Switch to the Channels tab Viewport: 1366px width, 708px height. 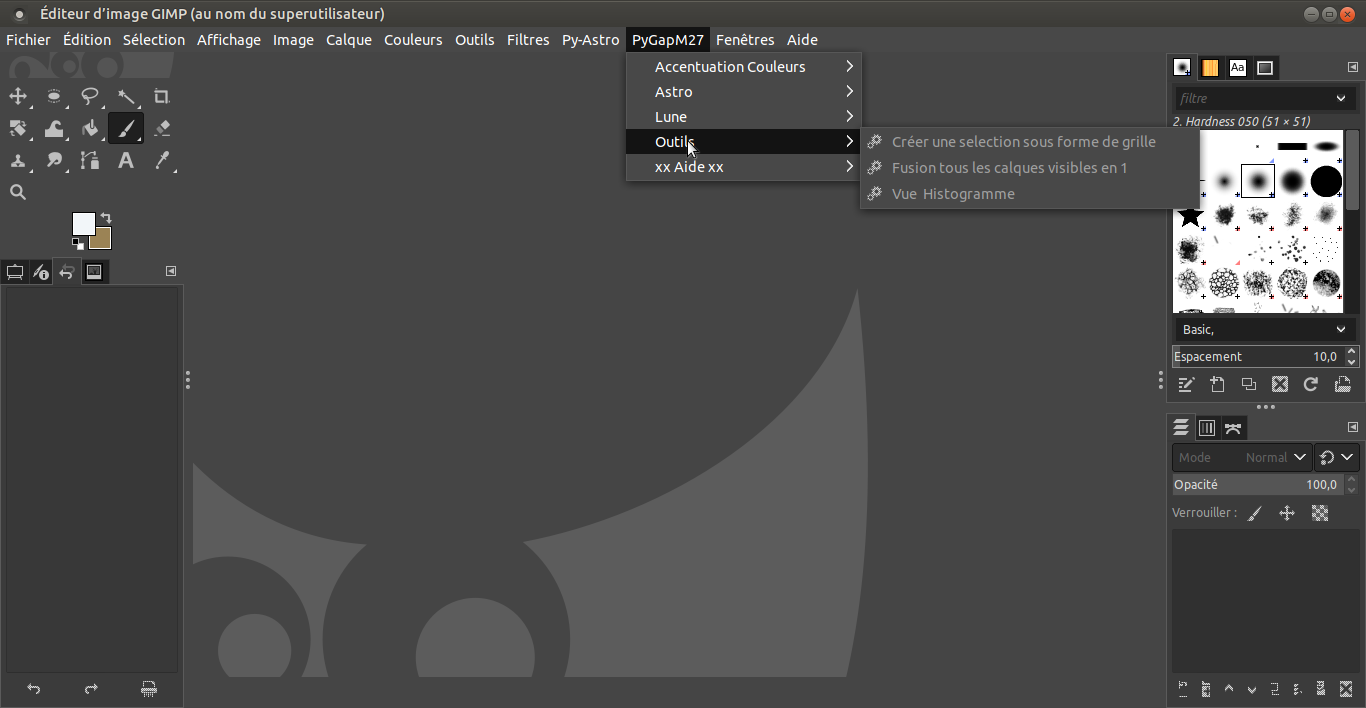click(x=1207, y=428)
